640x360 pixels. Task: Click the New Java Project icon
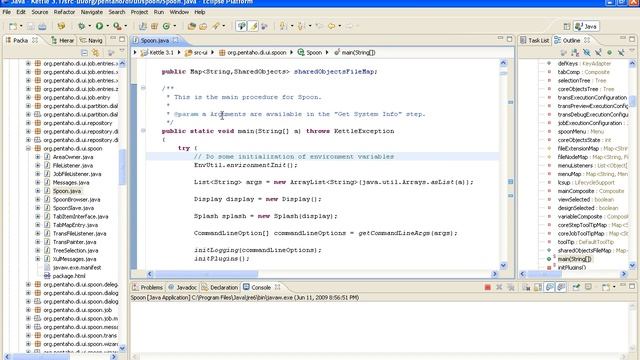(142, 27)
